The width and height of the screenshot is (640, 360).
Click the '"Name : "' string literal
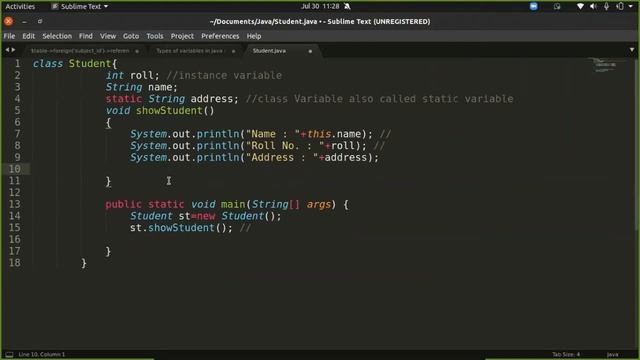(273, 134)
